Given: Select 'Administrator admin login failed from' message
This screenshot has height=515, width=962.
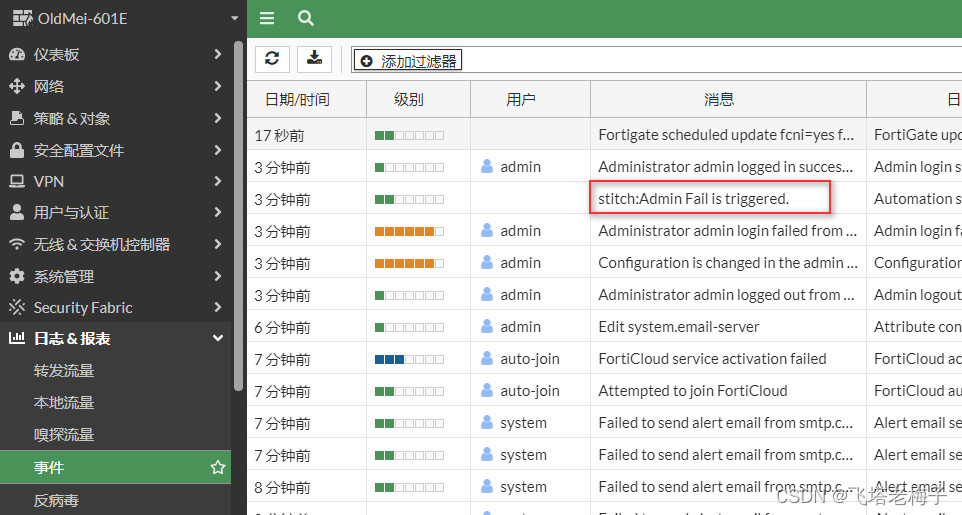Looking at the screenshot, I should coord(727,231).
